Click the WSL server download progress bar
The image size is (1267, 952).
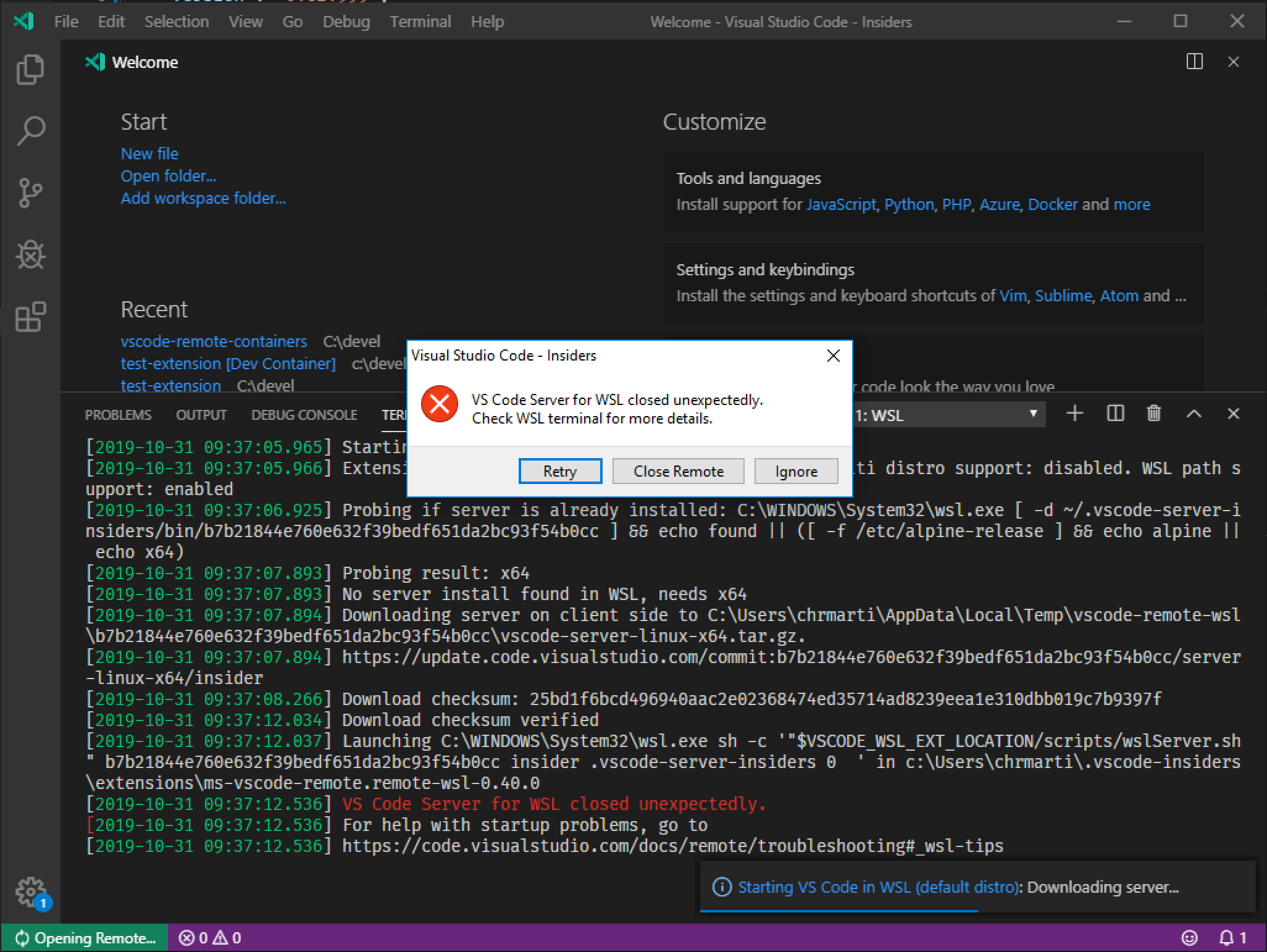(838, 911)
